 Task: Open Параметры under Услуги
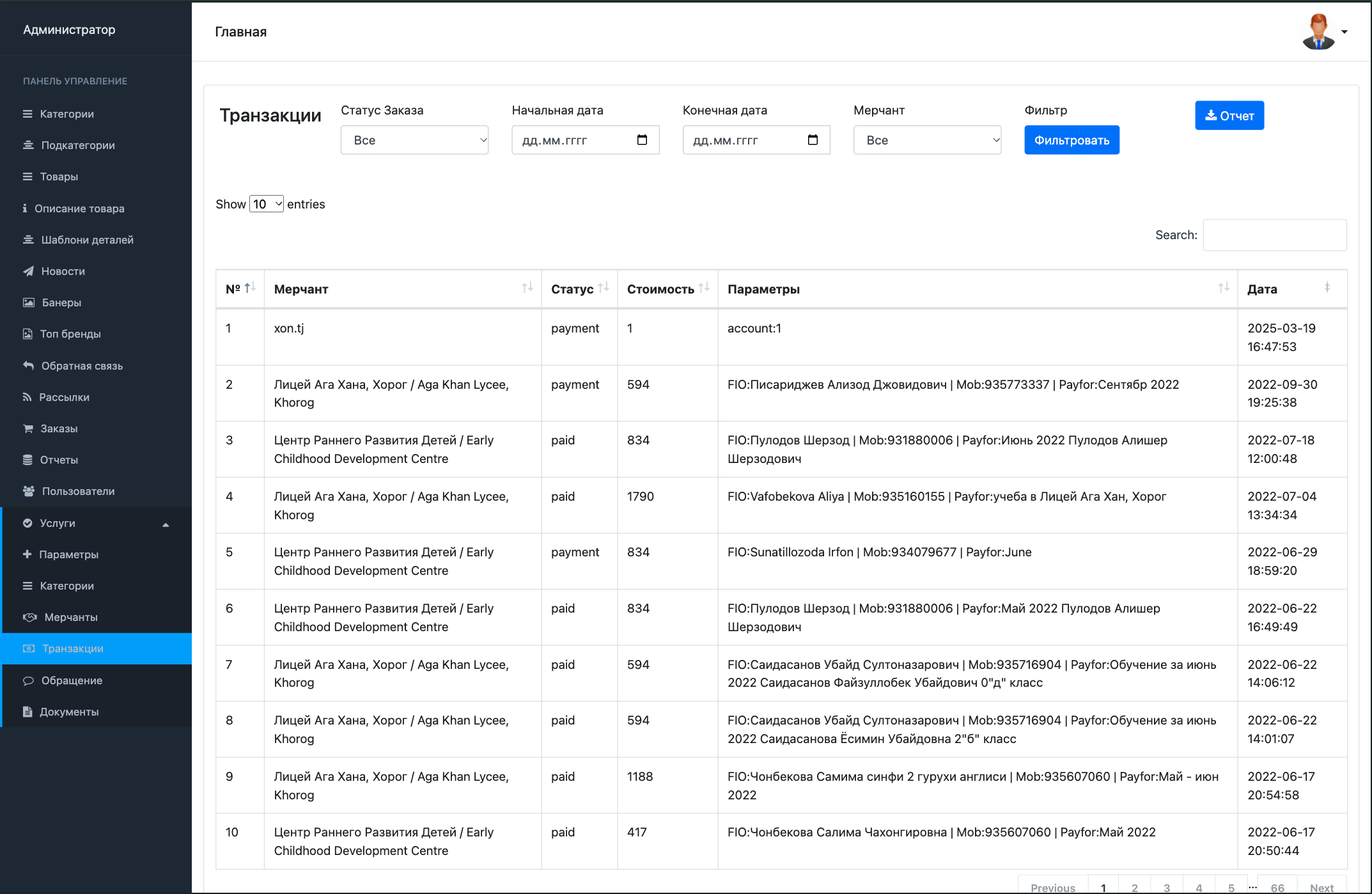pos(97,554)
